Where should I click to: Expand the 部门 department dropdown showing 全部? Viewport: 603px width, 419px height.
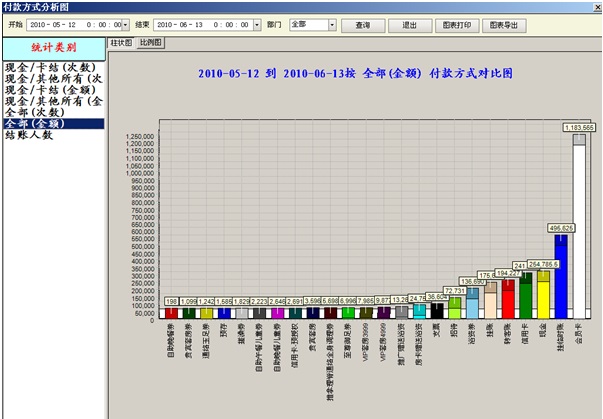332,25
